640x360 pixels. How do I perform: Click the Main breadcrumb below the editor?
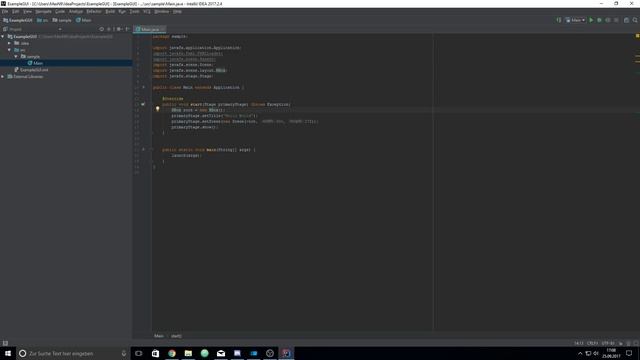click(159, 336)
